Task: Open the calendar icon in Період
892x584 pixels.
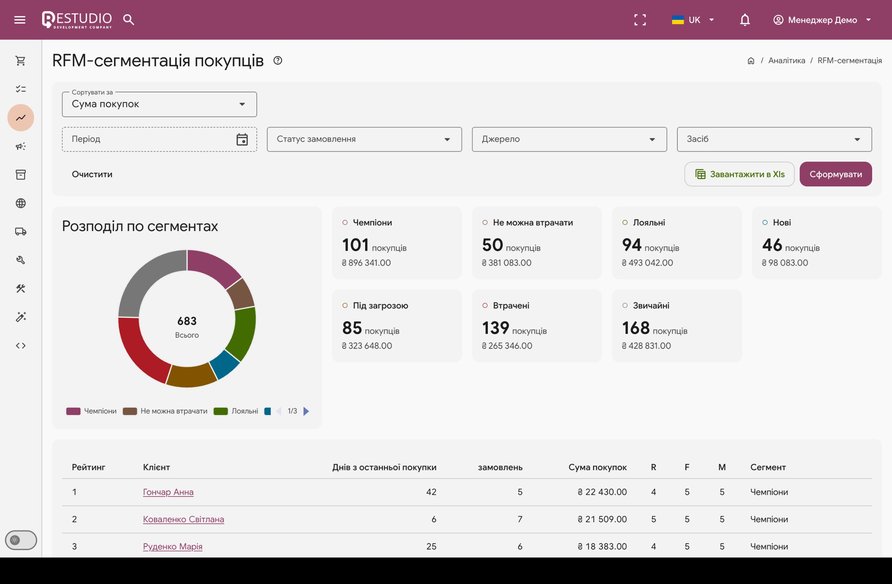Action: pyautogui.click(x=242, y=139)
